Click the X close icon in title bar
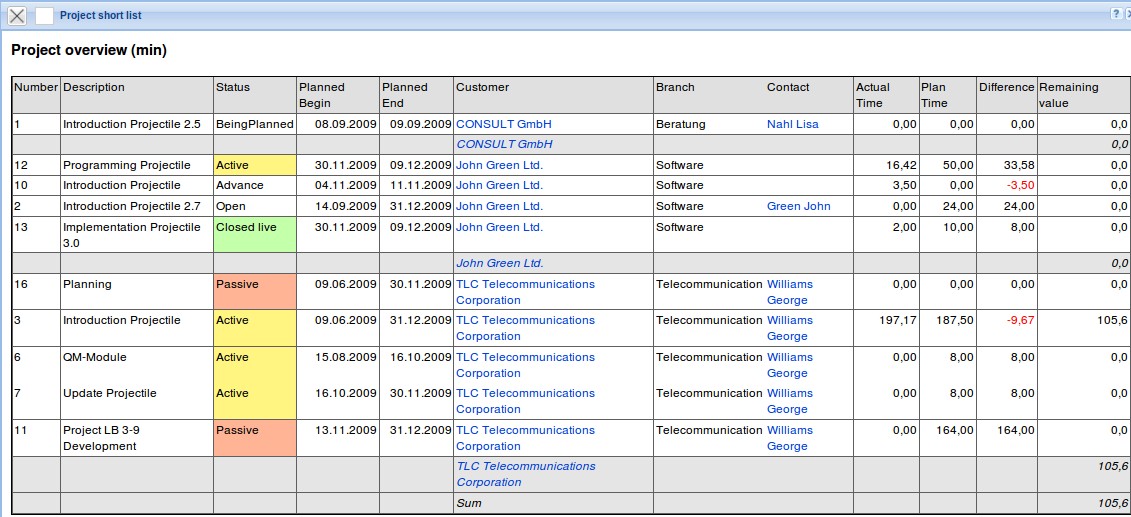The width and height of the screenshot is (1131, 517). click(x=17, y=16)
